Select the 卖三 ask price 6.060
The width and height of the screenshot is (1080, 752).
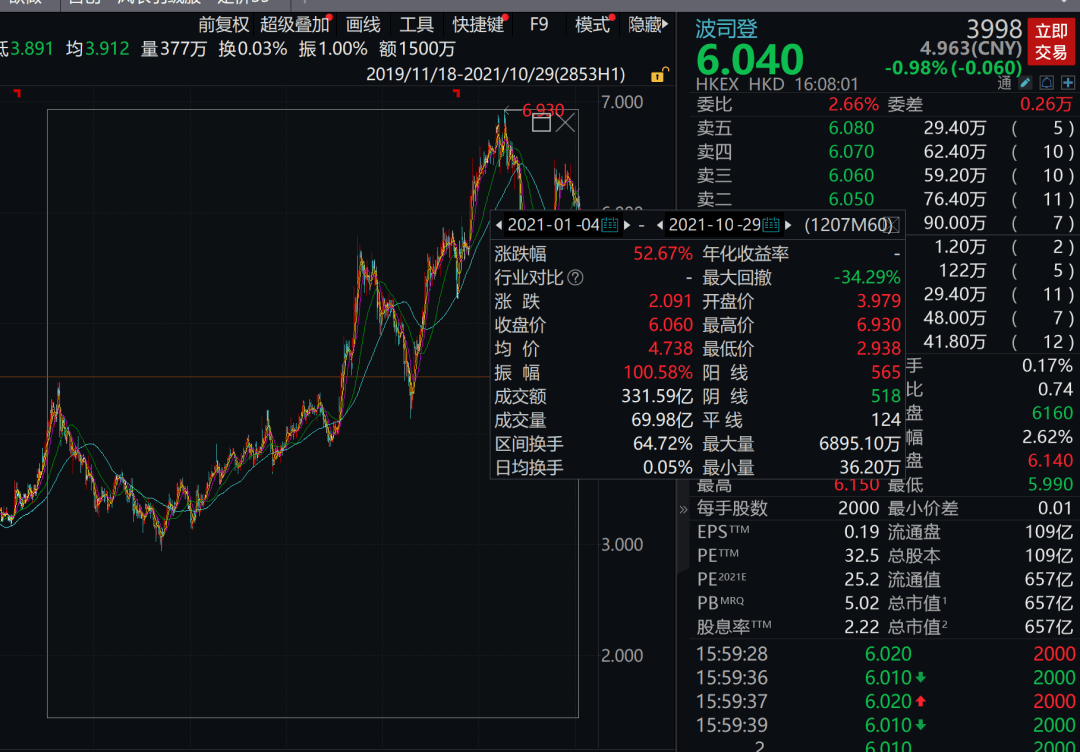tap(851, 176)
